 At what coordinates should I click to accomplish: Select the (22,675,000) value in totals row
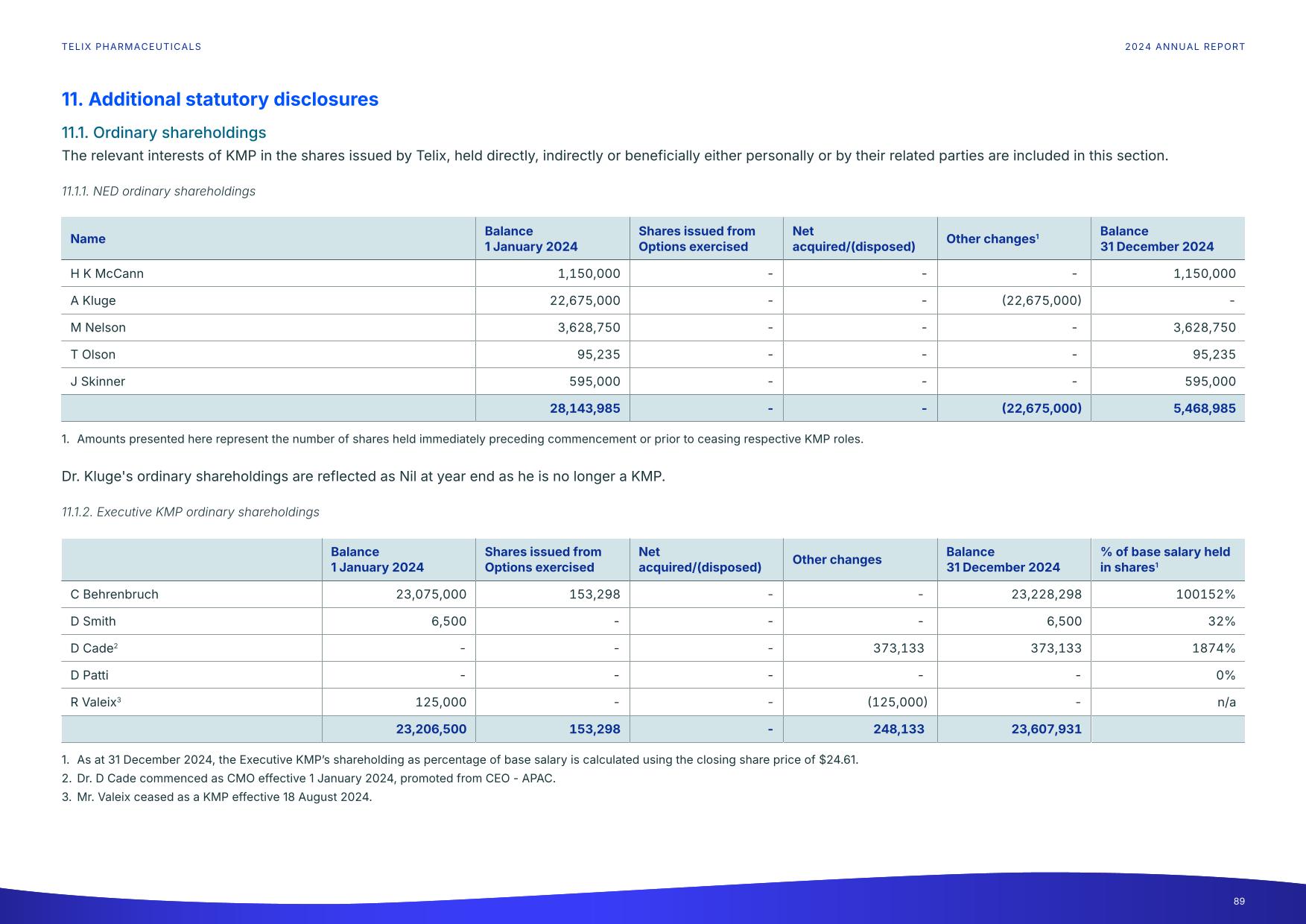(1040, 408)
